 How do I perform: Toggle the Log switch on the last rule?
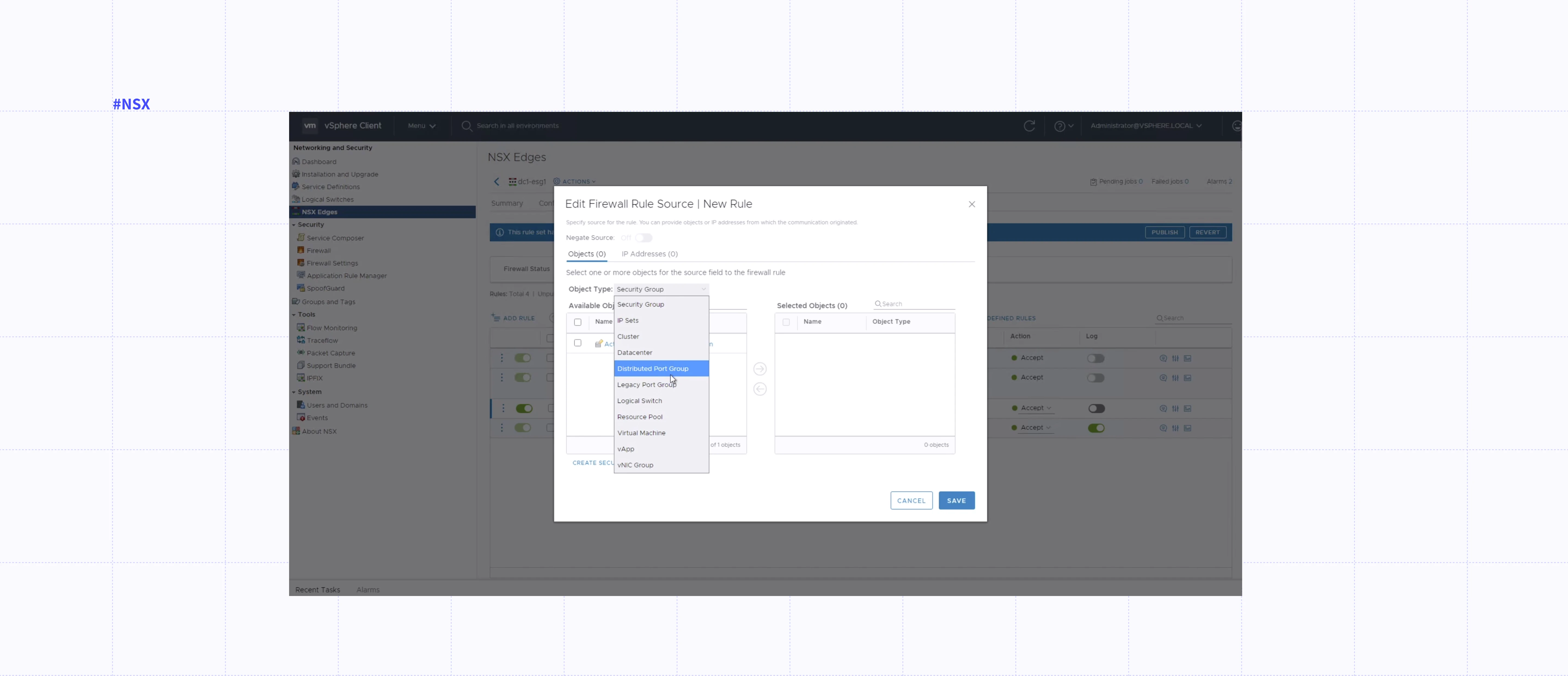1096,428
